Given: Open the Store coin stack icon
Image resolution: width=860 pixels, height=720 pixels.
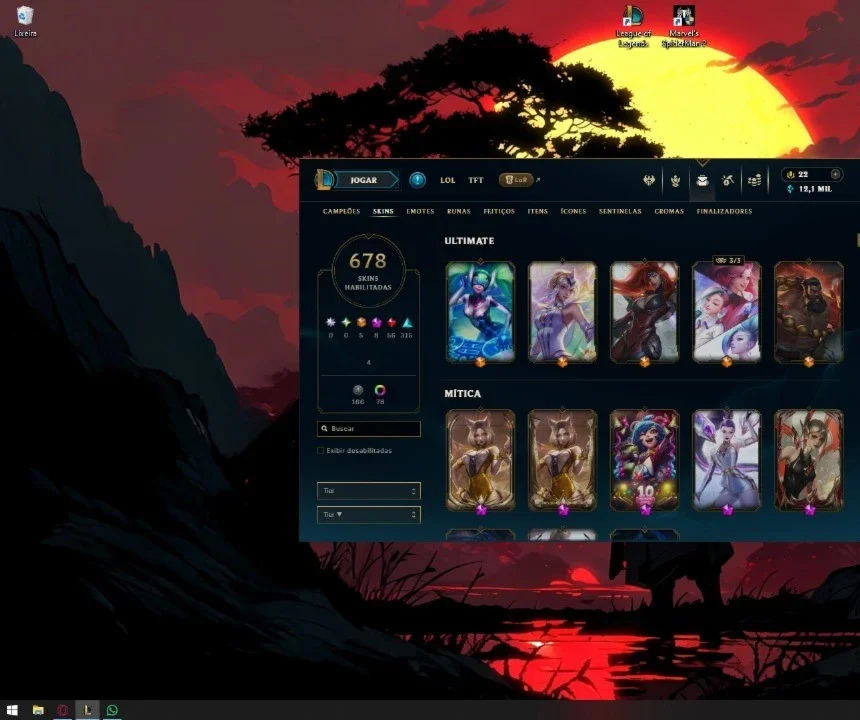Looking at the screenshot, I should (x=755, y=180).
